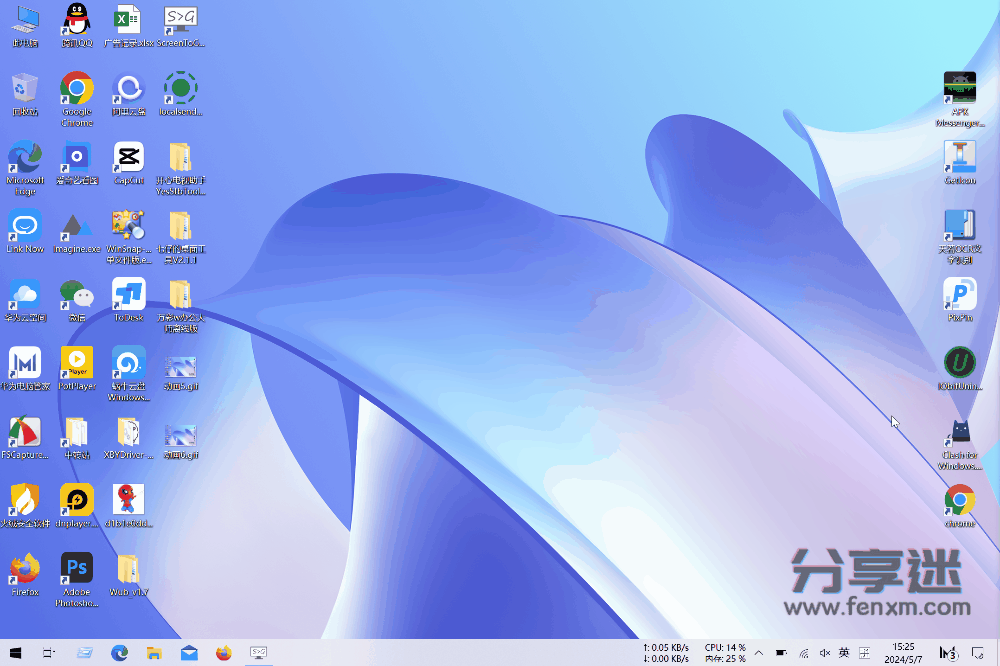Screen dimensions: 1000x666
Task: Click the Recycle Bin icon
Action: [25, 88]
